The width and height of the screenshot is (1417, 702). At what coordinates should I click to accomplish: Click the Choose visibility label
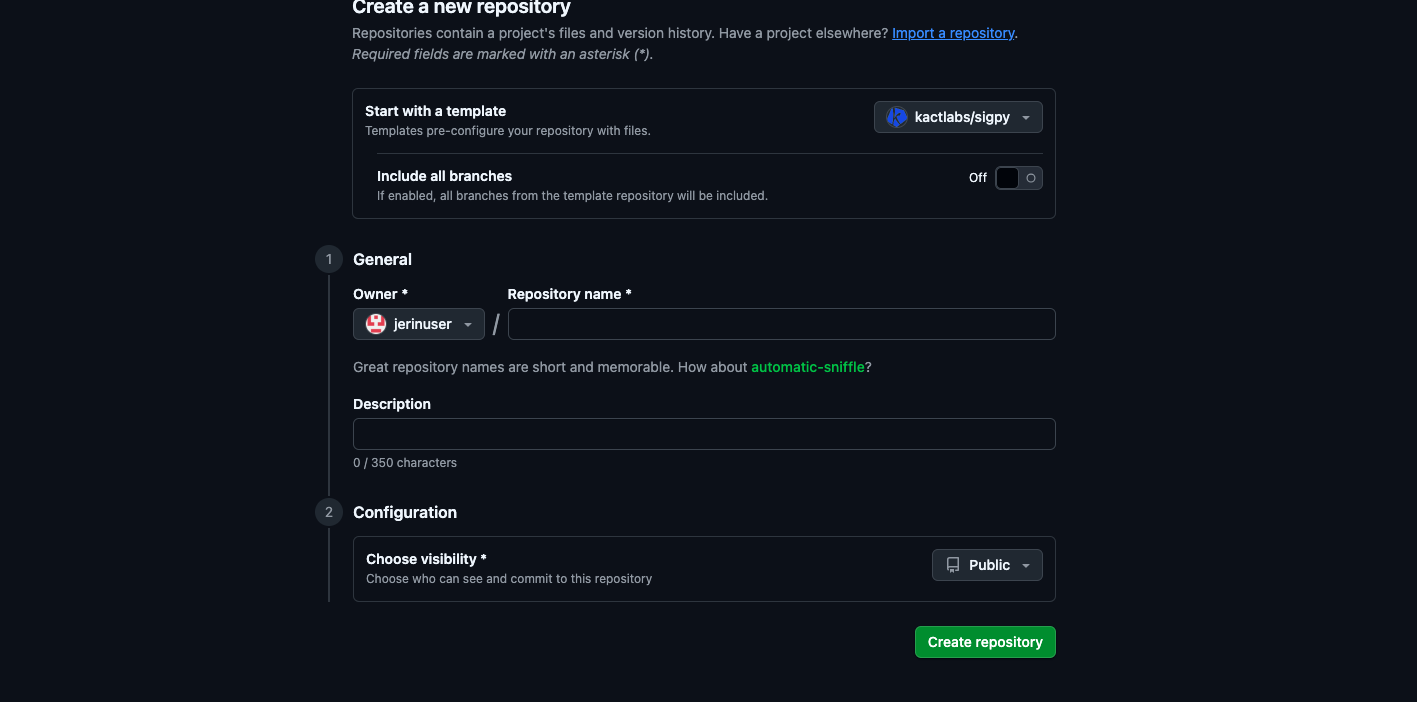pyautogui.click(x=426, y=559)
